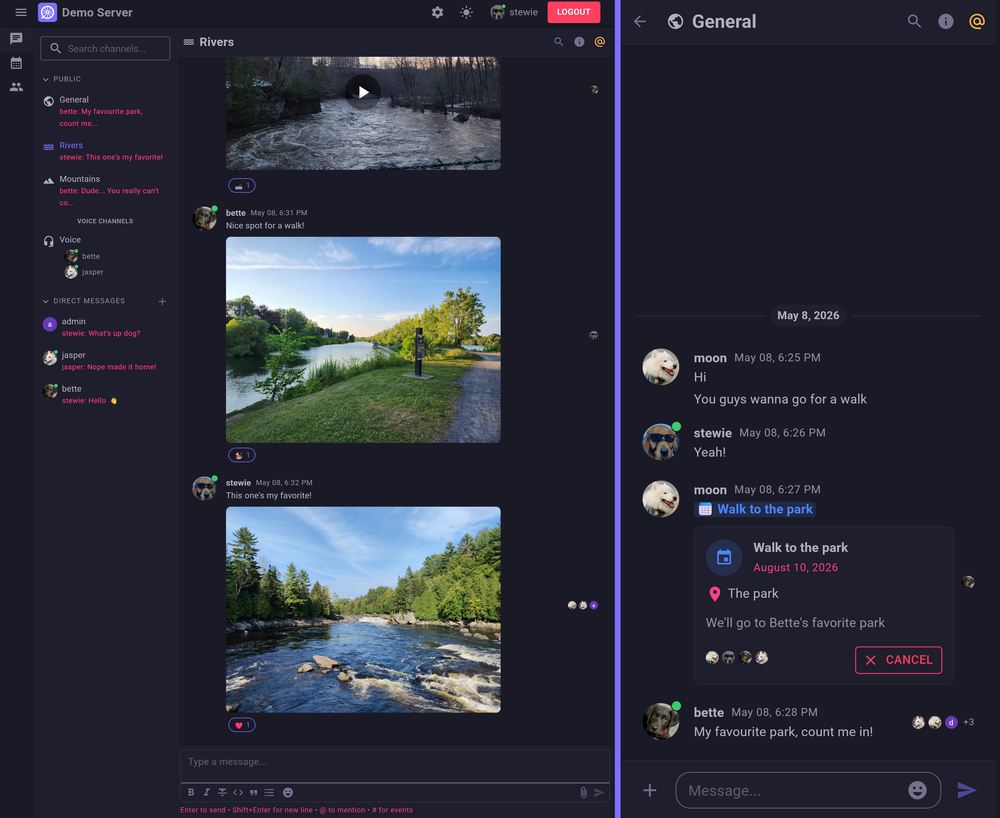Search messages in the General panel header

(x=914, y=22)
